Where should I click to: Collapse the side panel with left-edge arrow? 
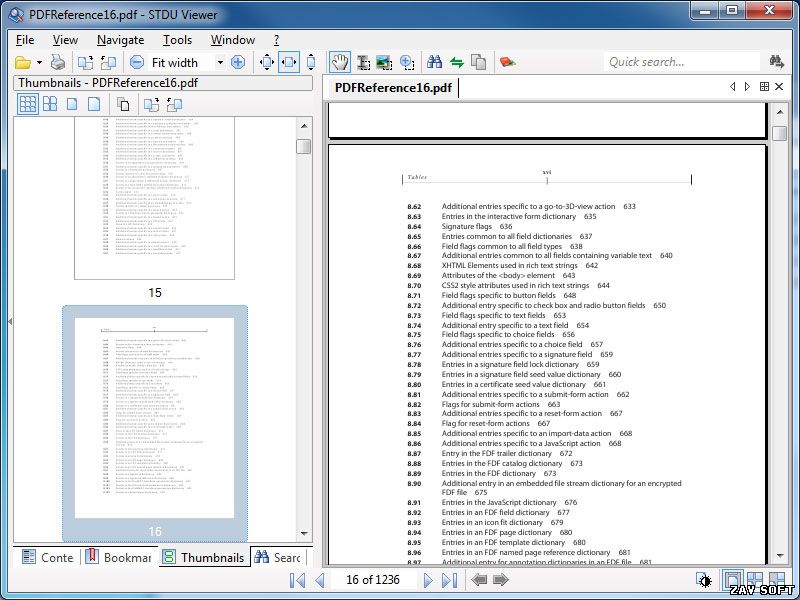point(10,321)
